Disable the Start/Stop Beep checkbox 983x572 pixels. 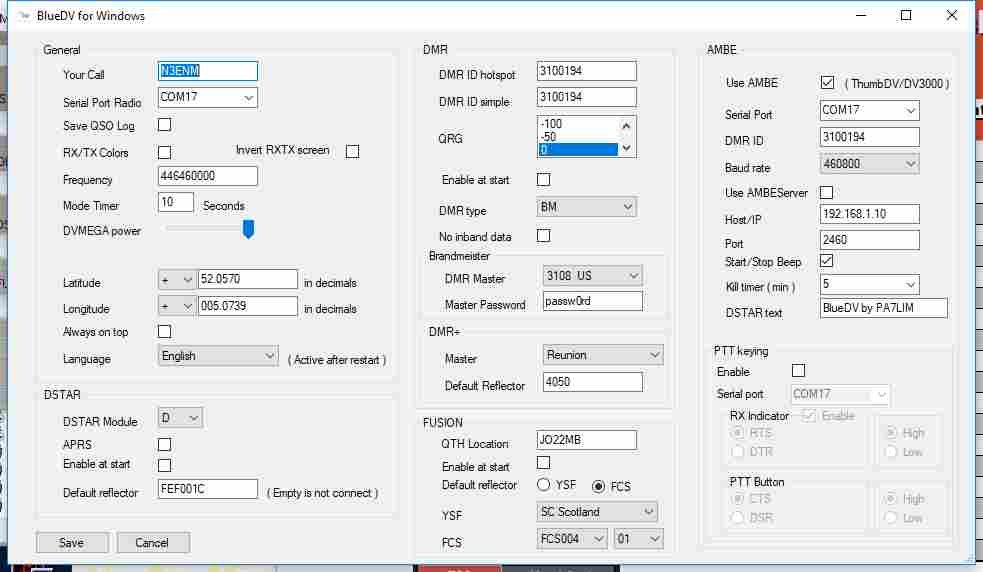click(x=827, y=261)
